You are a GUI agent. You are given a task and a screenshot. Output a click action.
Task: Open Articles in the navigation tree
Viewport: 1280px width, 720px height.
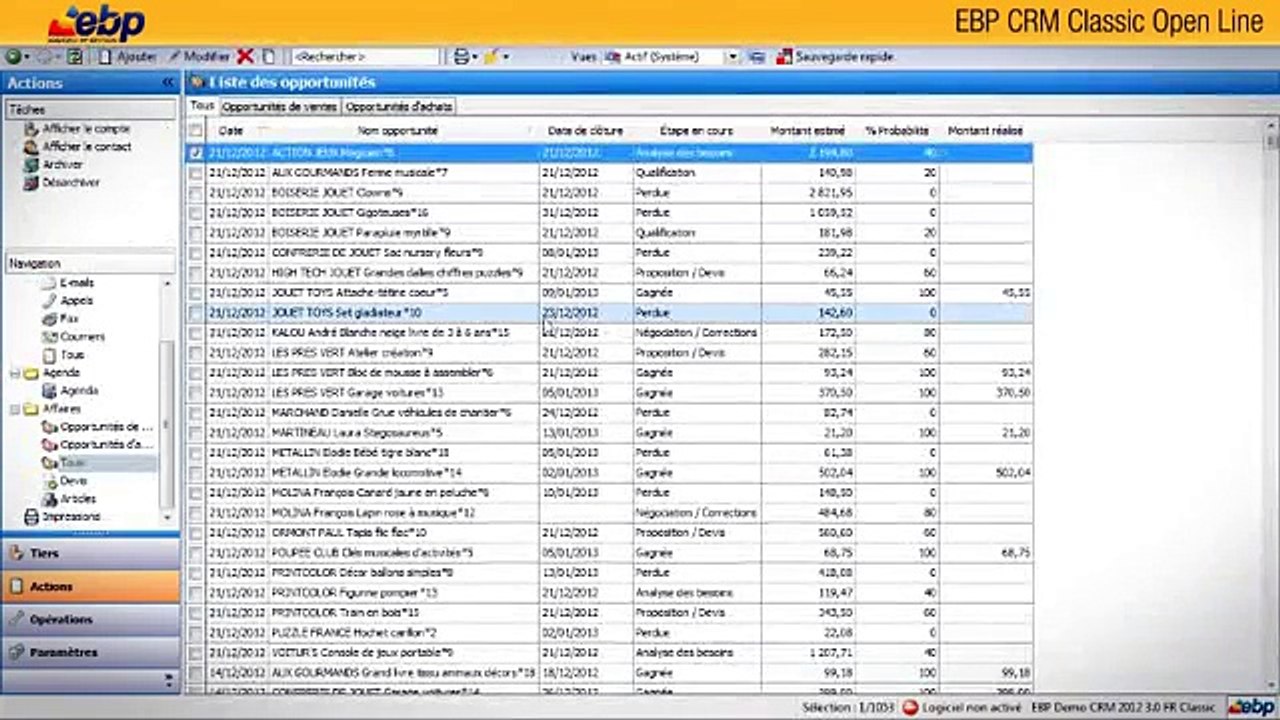click(x=78, y=499)
